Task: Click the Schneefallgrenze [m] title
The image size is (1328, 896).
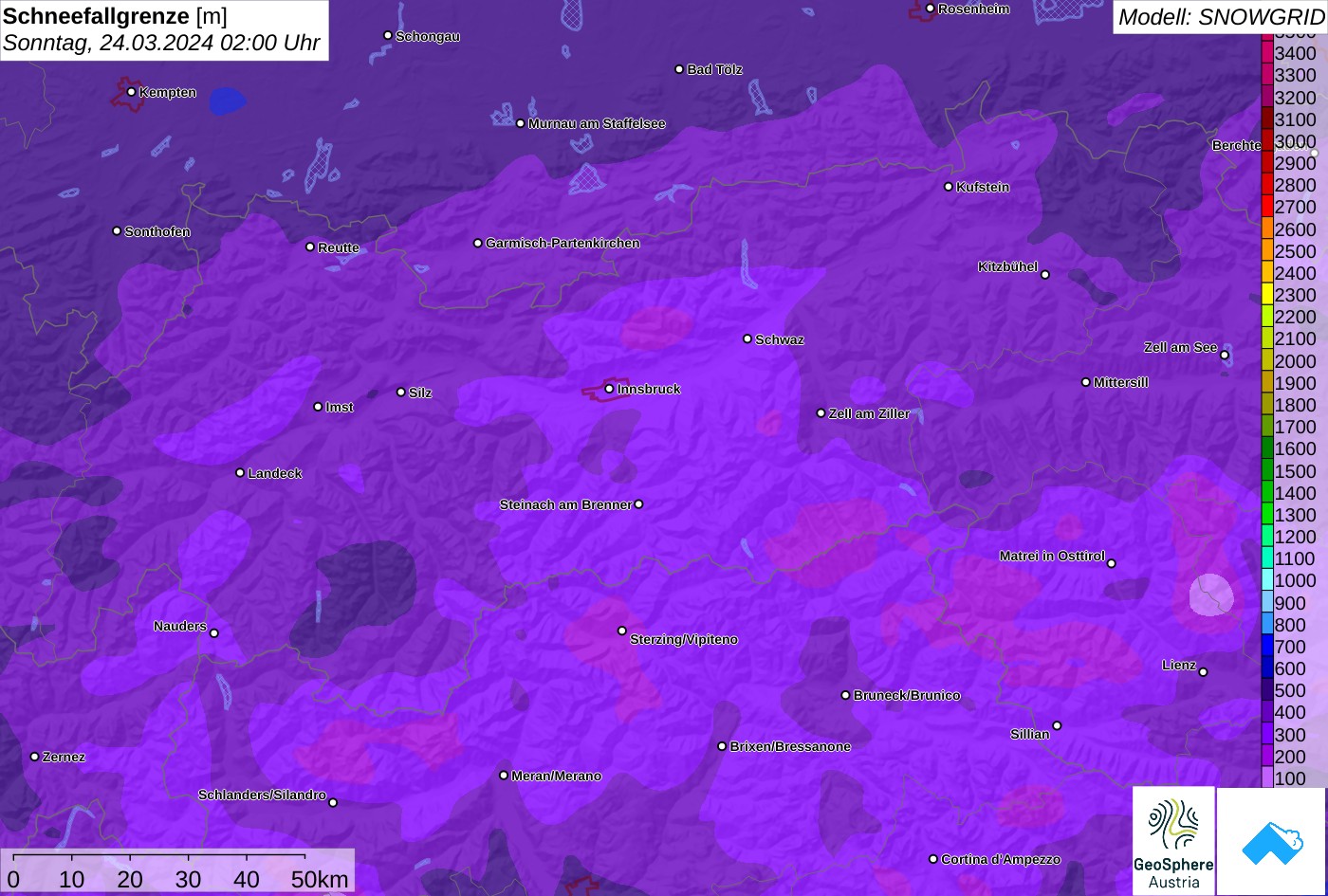Action: click(x=115, y=16)
